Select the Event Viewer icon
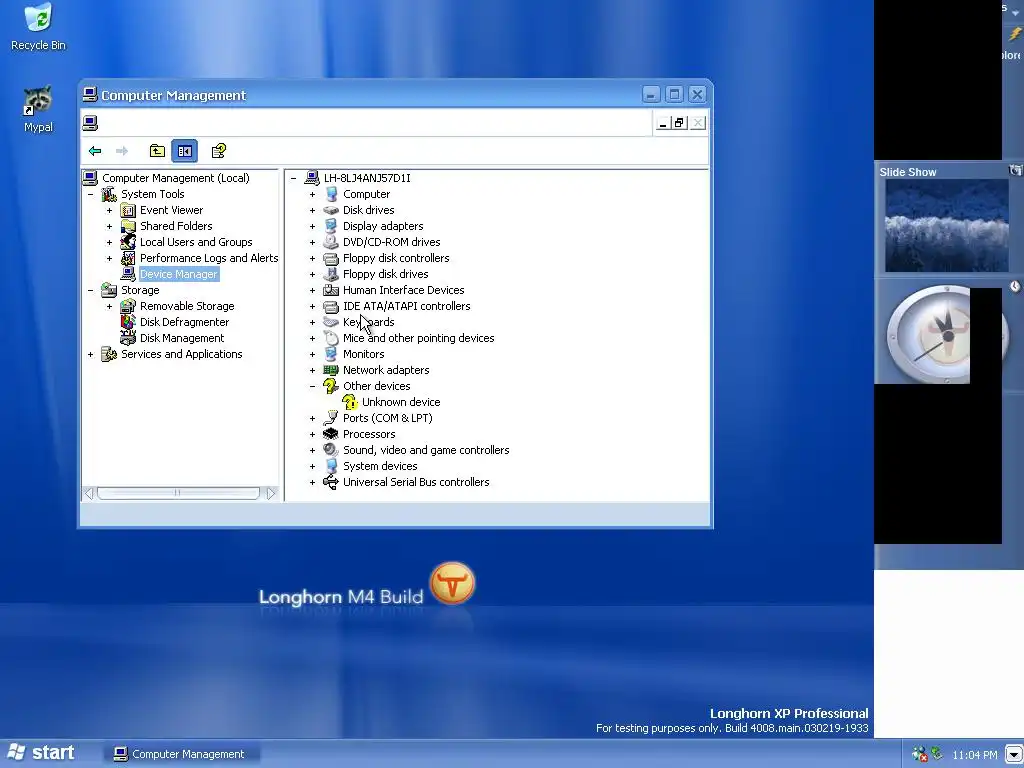 (128, 210)
